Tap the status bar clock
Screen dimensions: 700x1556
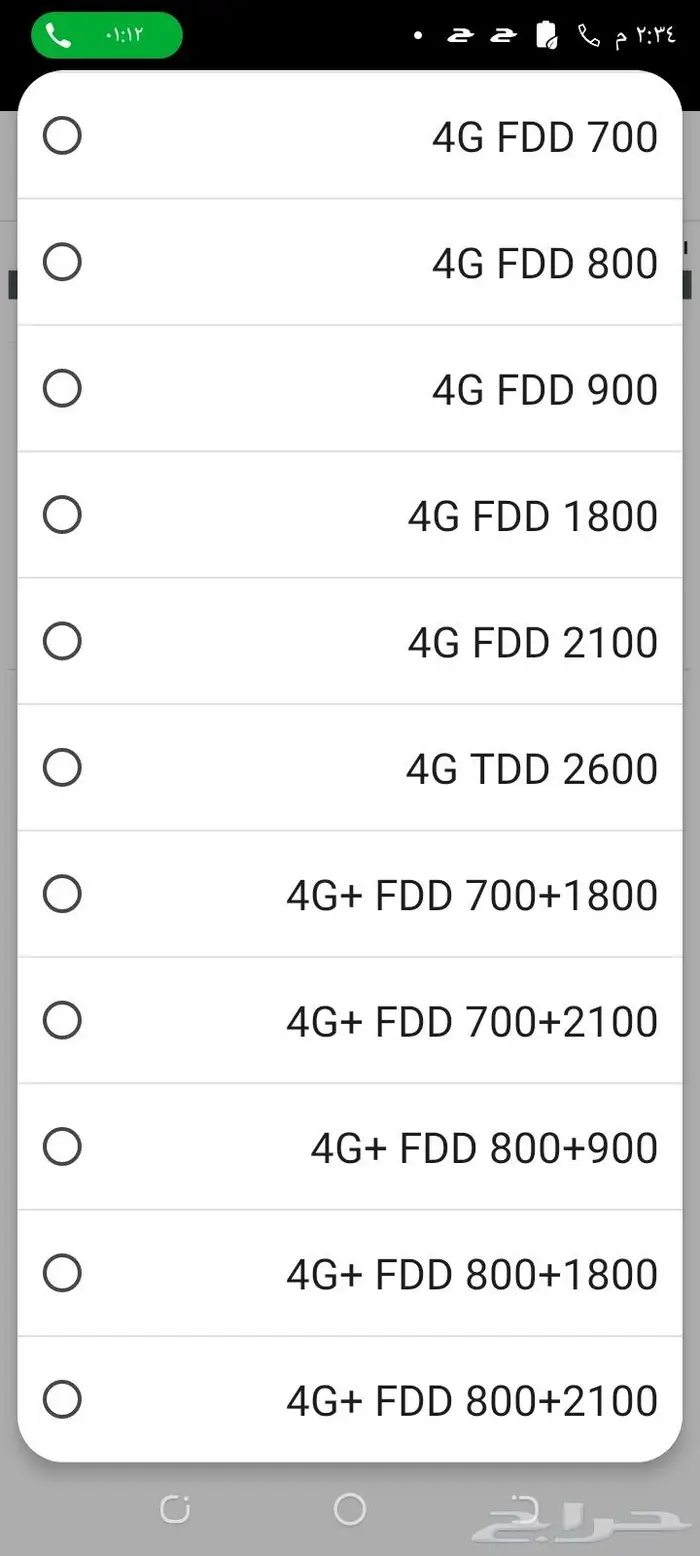pyautogui.click(x=645, y=36)
